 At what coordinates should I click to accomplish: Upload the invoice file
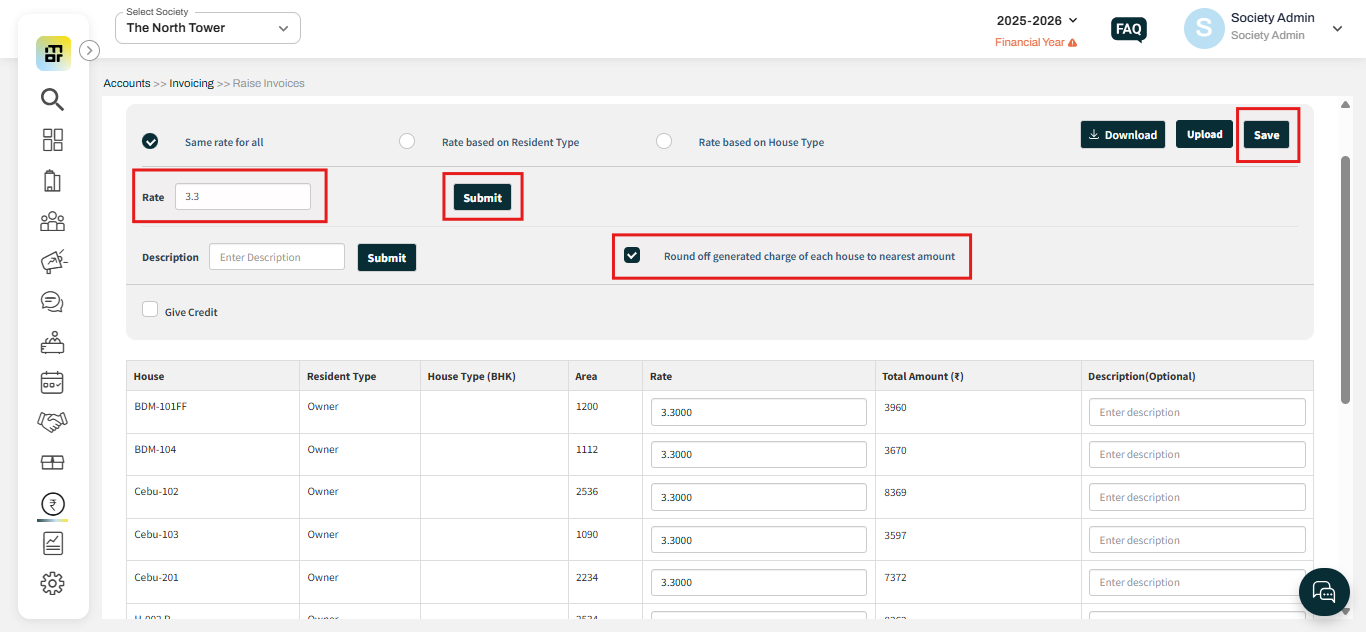[x=1204, y=134]
